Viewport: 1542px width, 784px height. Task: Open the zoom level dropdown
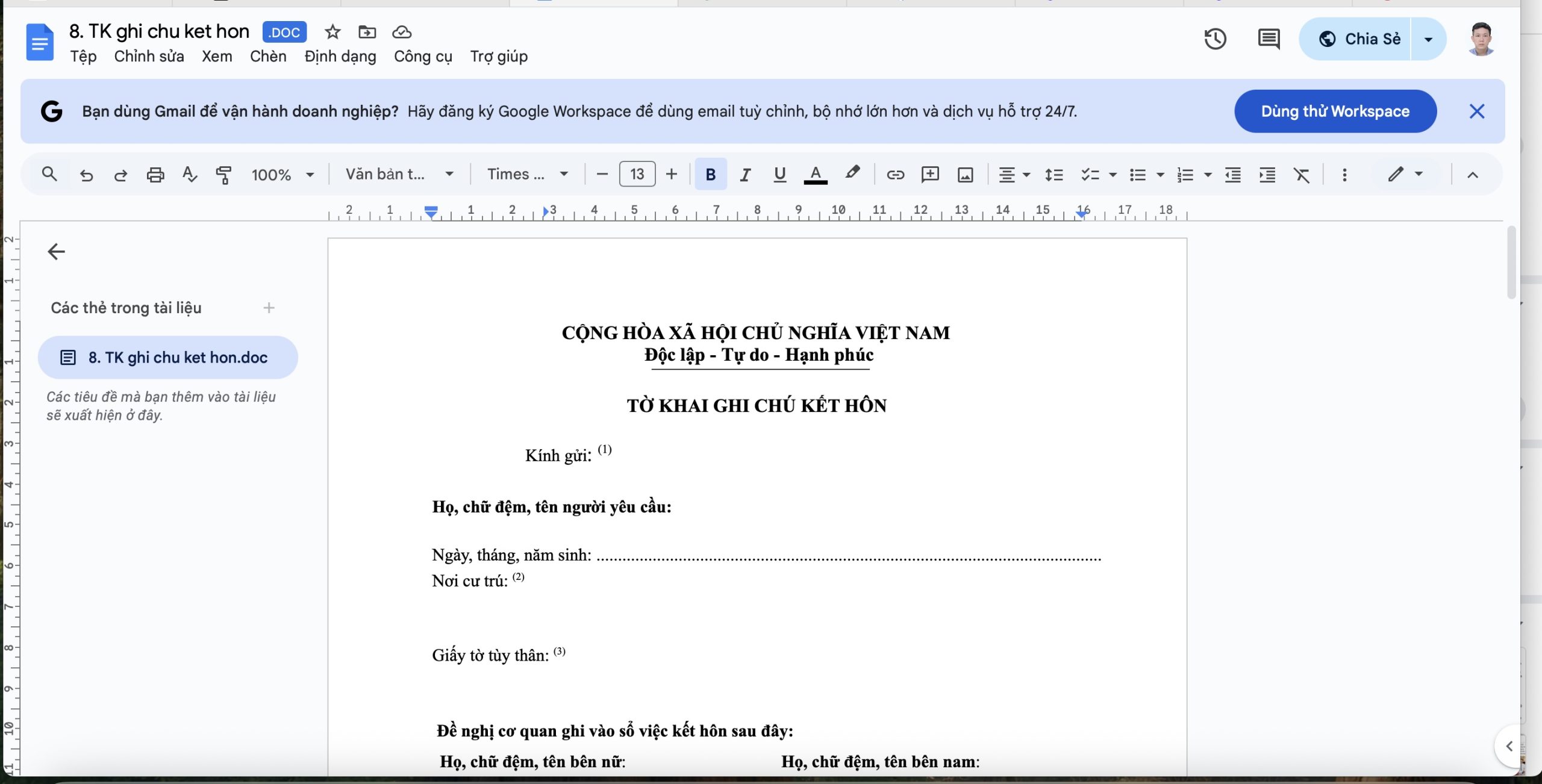coord(282,175)
